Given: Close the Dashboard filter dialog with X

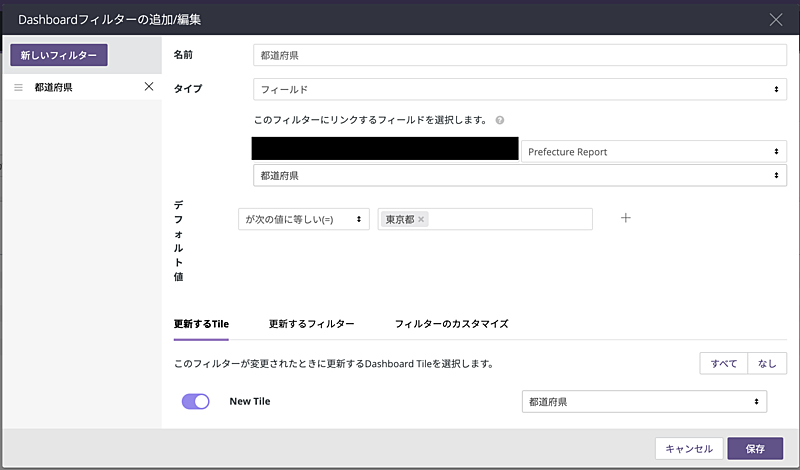Looking at the screenshot, I should (776, 20).
